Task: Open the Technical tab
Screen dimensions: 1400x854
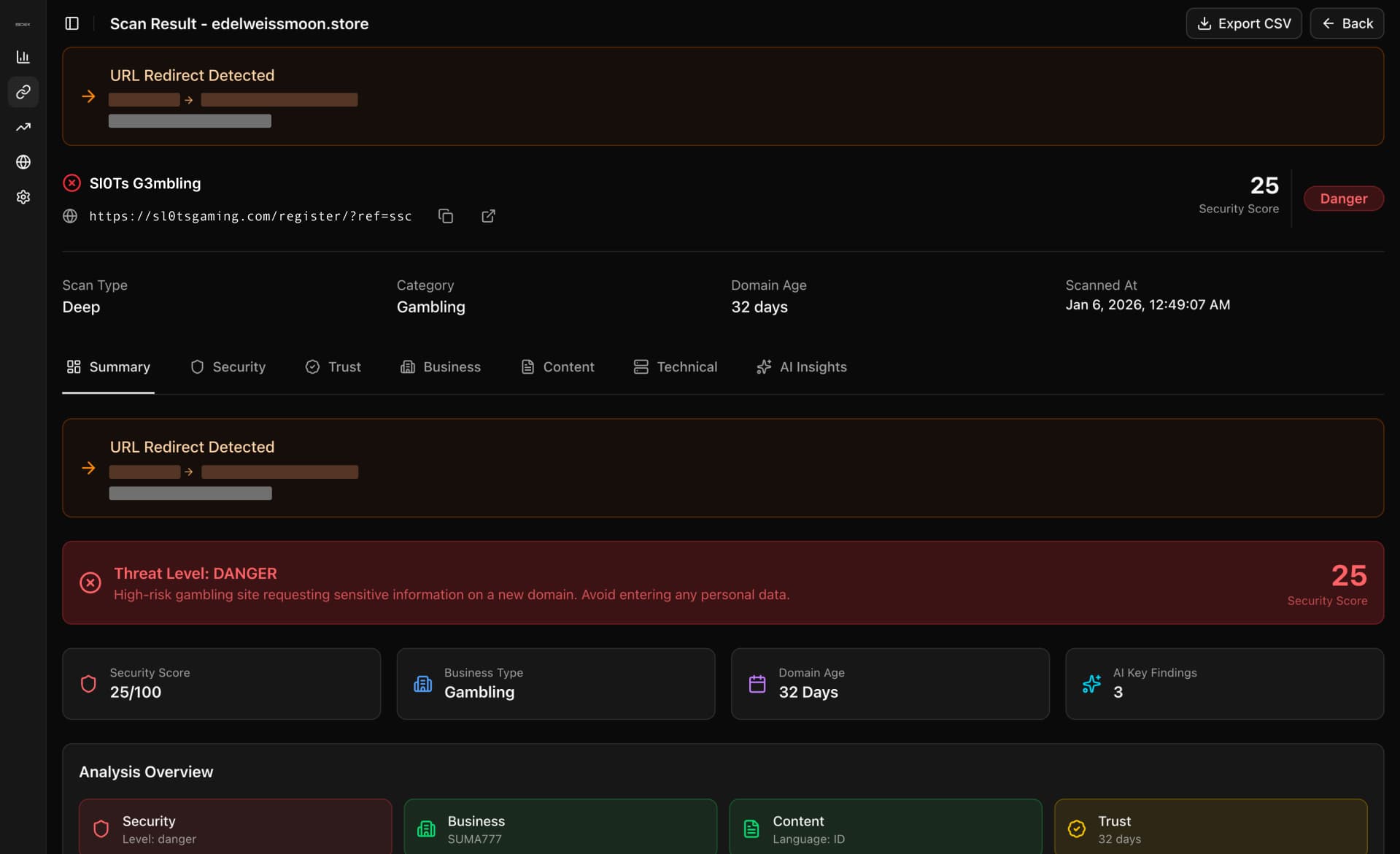Action: click(x=675, y=367)
